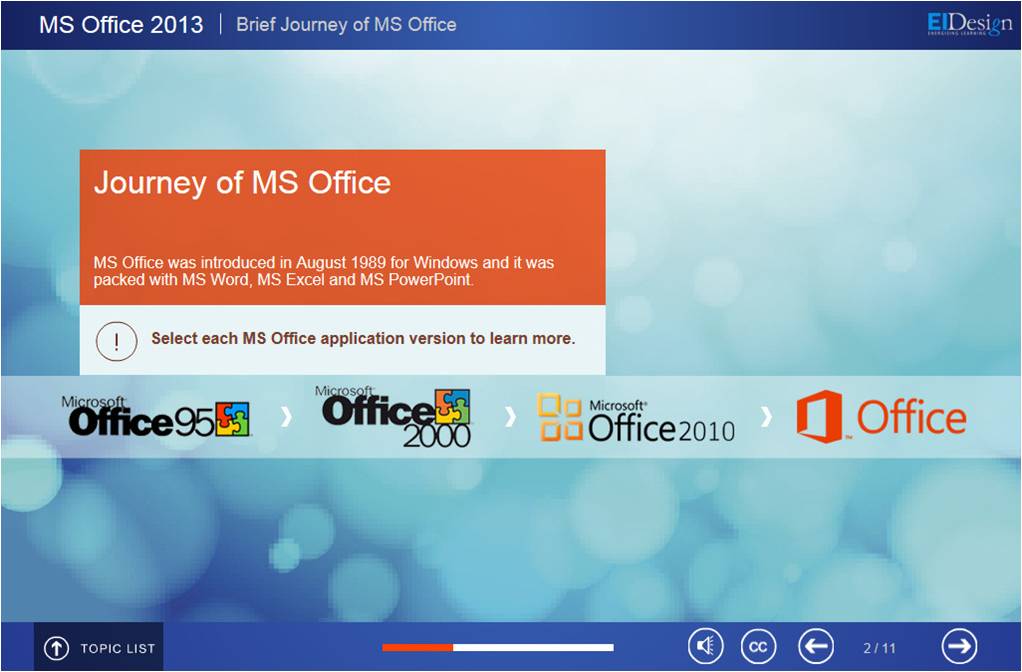This screenshot has height=672, width=1022.
Task: Select the Microsoft Office 2010 logo
Action: (x=635, y=418)
